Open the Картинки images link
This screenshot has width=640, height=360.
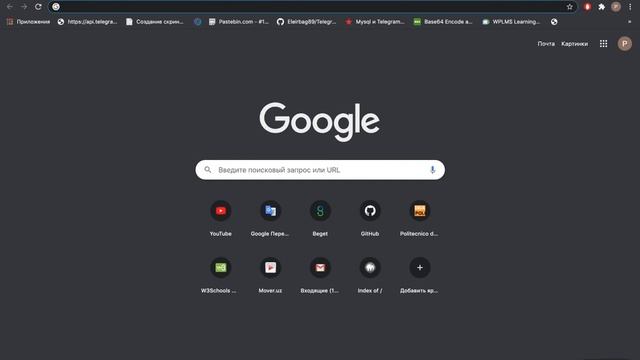point(575,44)
